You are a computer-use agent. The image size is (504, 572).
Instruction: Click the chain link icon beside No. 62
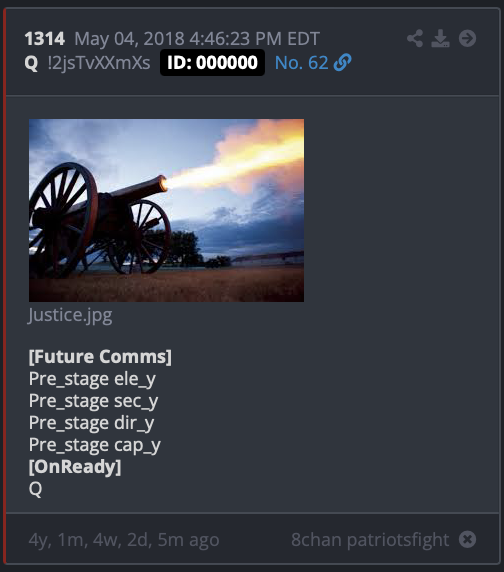pos(342,62)
